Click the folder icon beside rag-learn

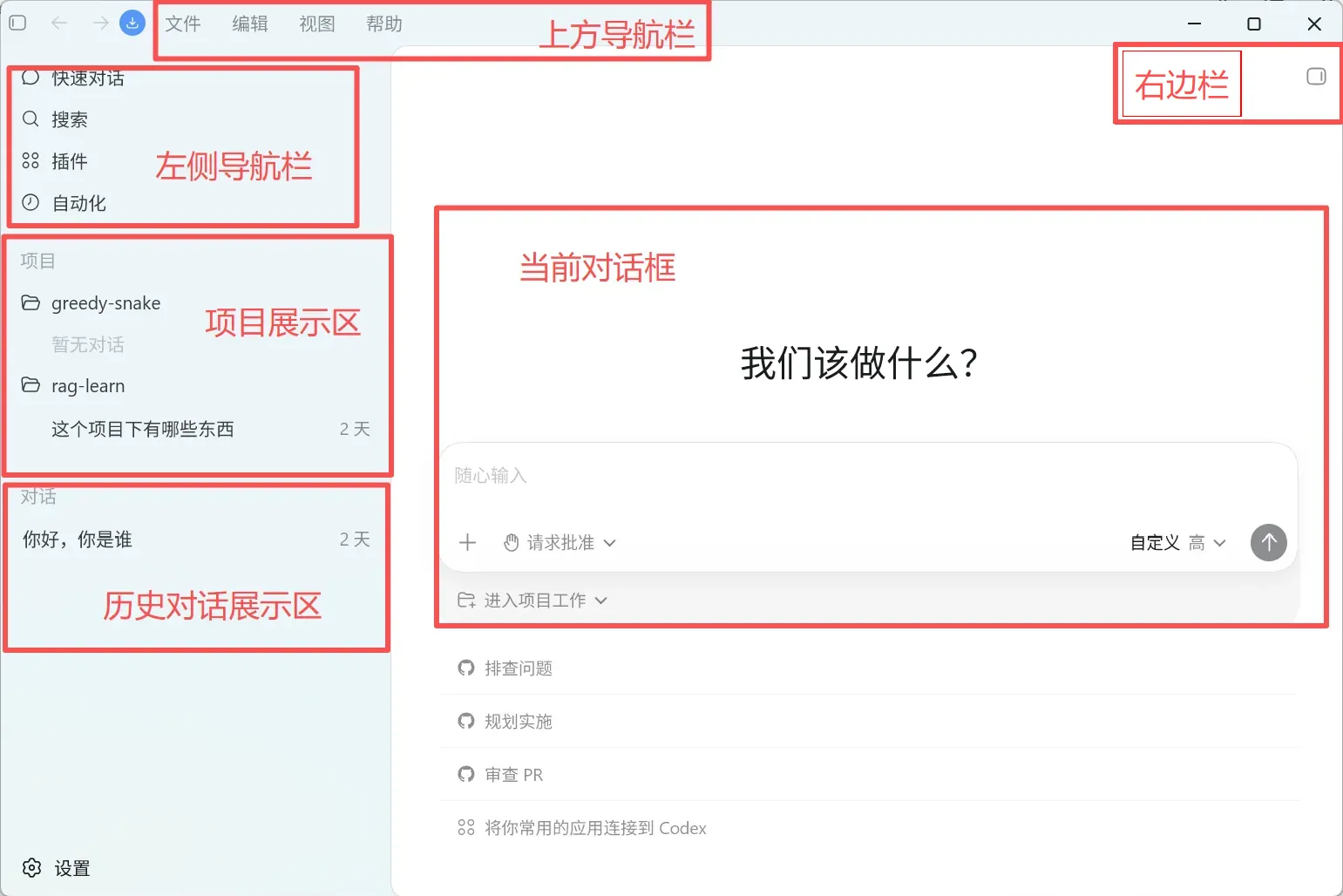pos(31,385)
